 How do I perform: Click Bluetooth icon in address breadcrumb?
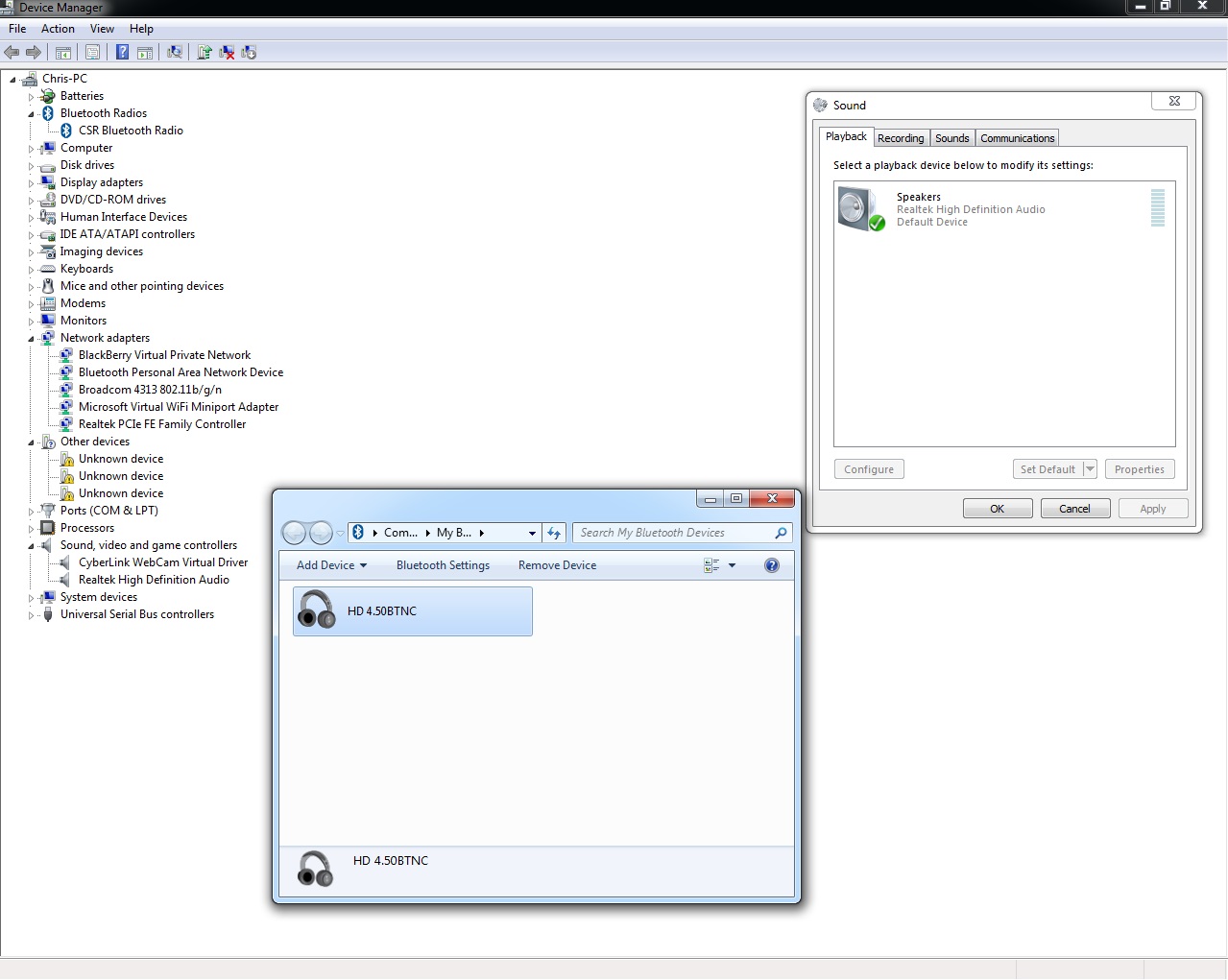[x=358, y=533]
